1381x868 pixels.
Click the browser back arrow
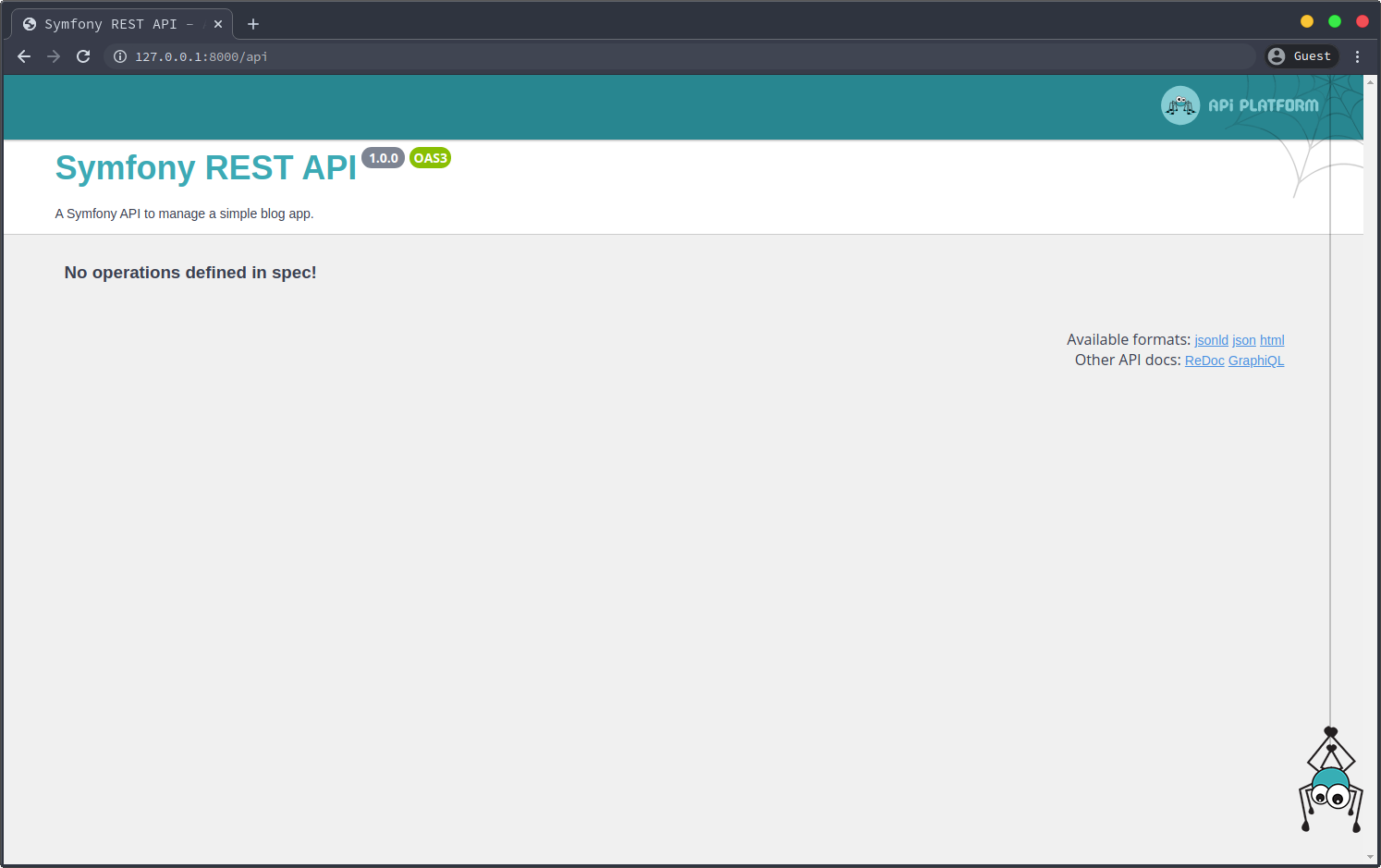(x=24, y=56)
